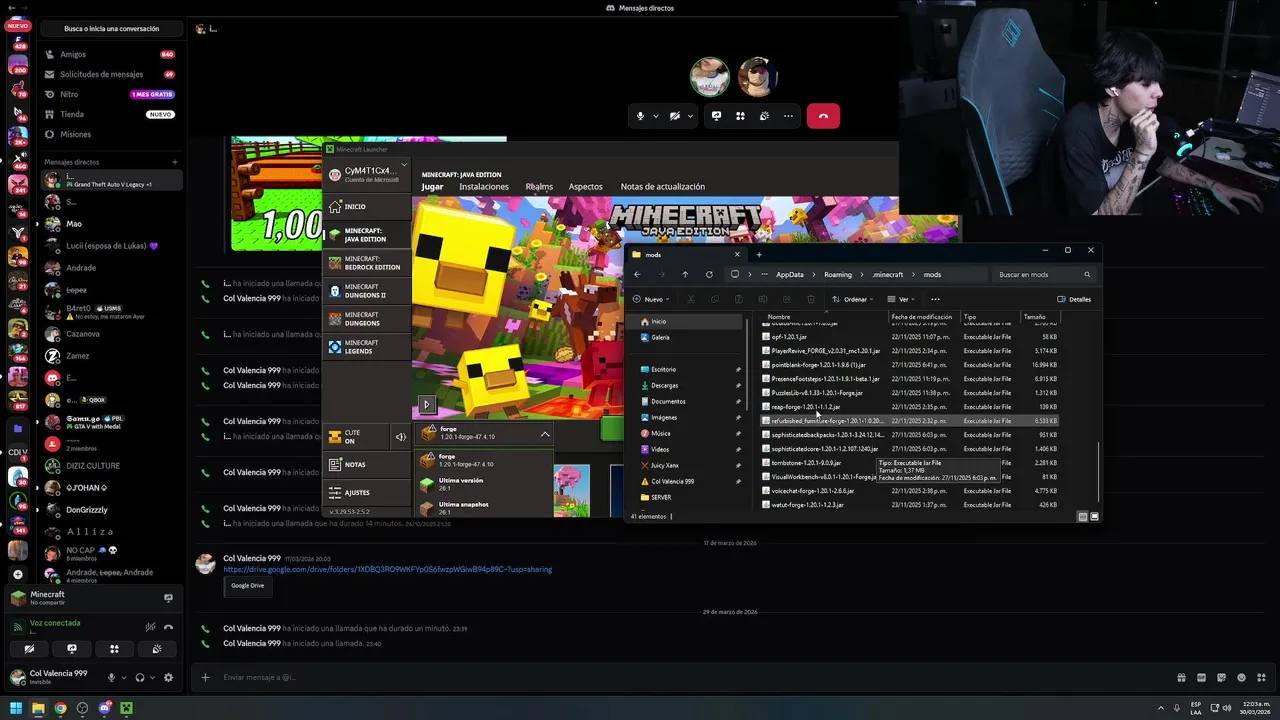Screen dimensions: 1280x720
Task: Collapse the forge version selector dropdown
Action: [545, 434]
